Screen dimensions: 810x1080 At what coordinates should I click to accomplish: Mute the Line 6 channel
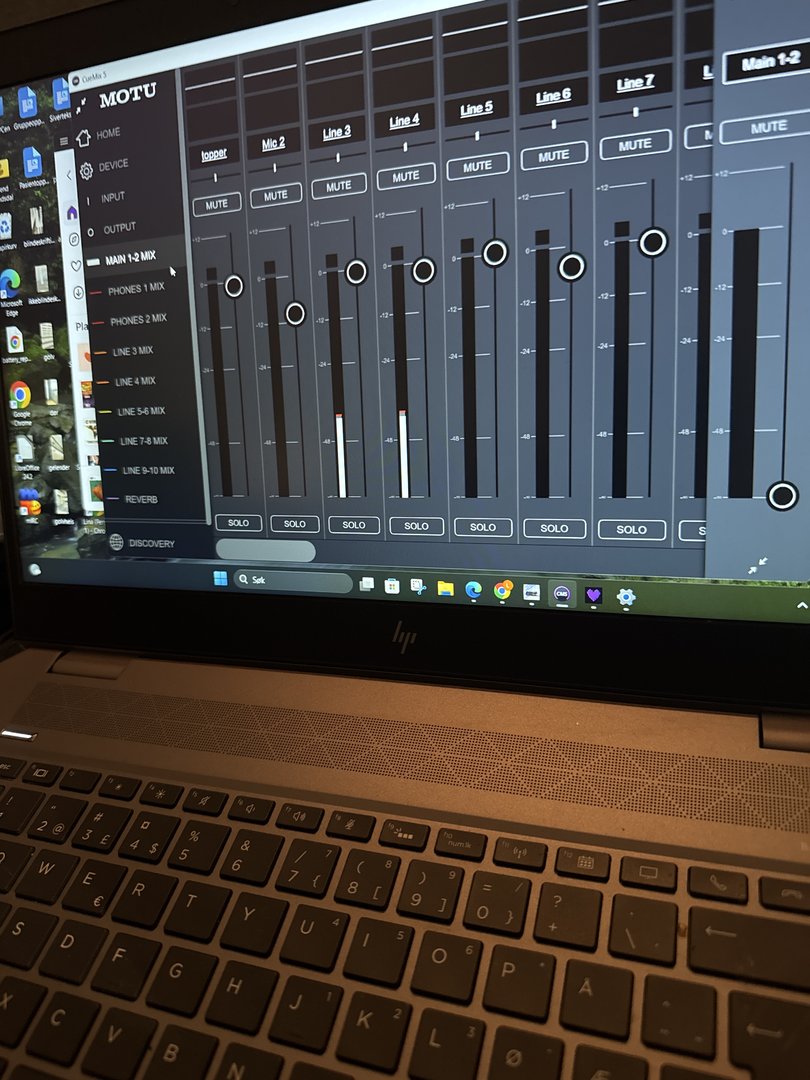click(x=554, y=156)
